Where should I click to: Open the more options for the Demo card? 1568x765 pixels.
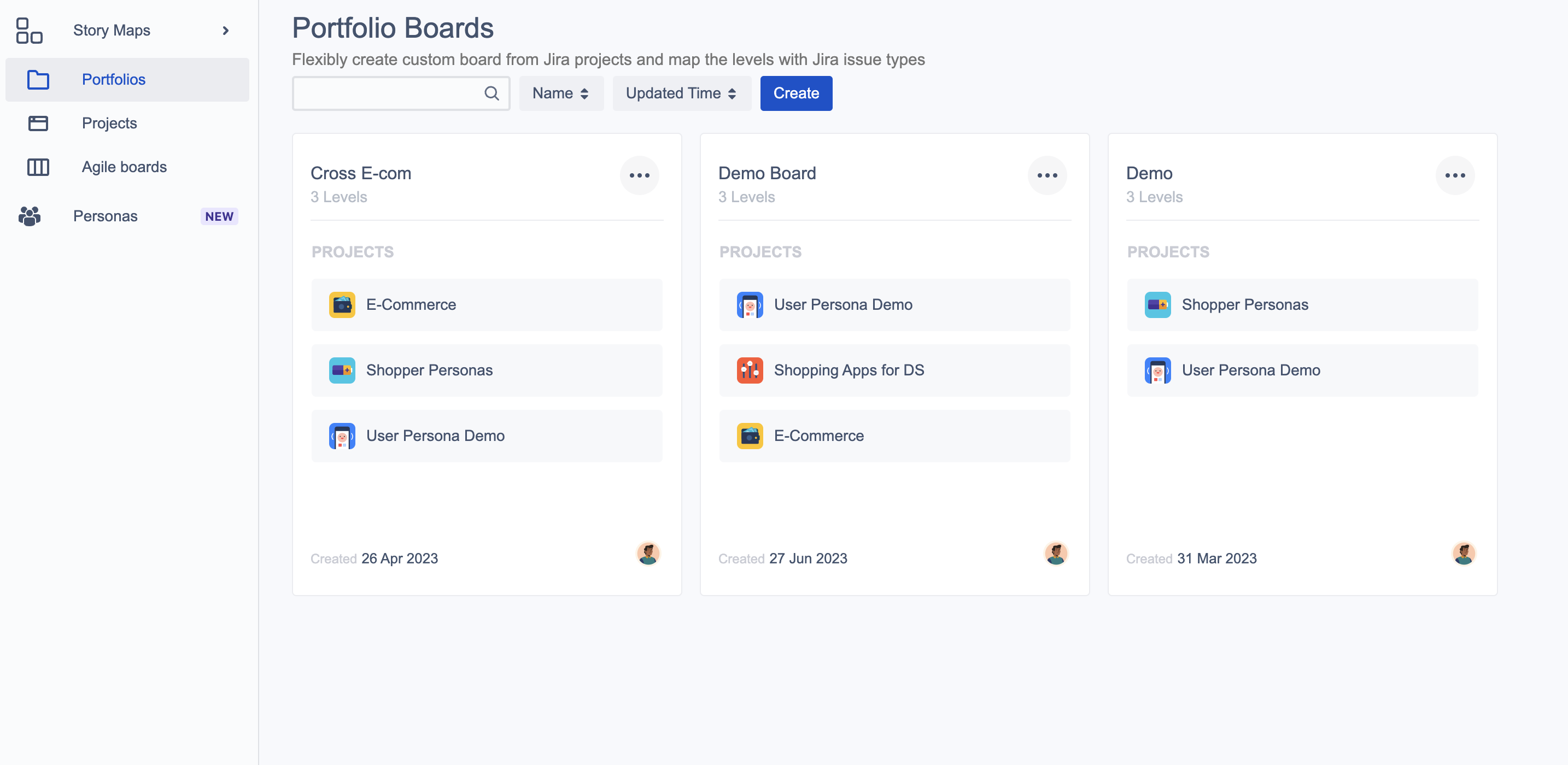pos(1455,175)
